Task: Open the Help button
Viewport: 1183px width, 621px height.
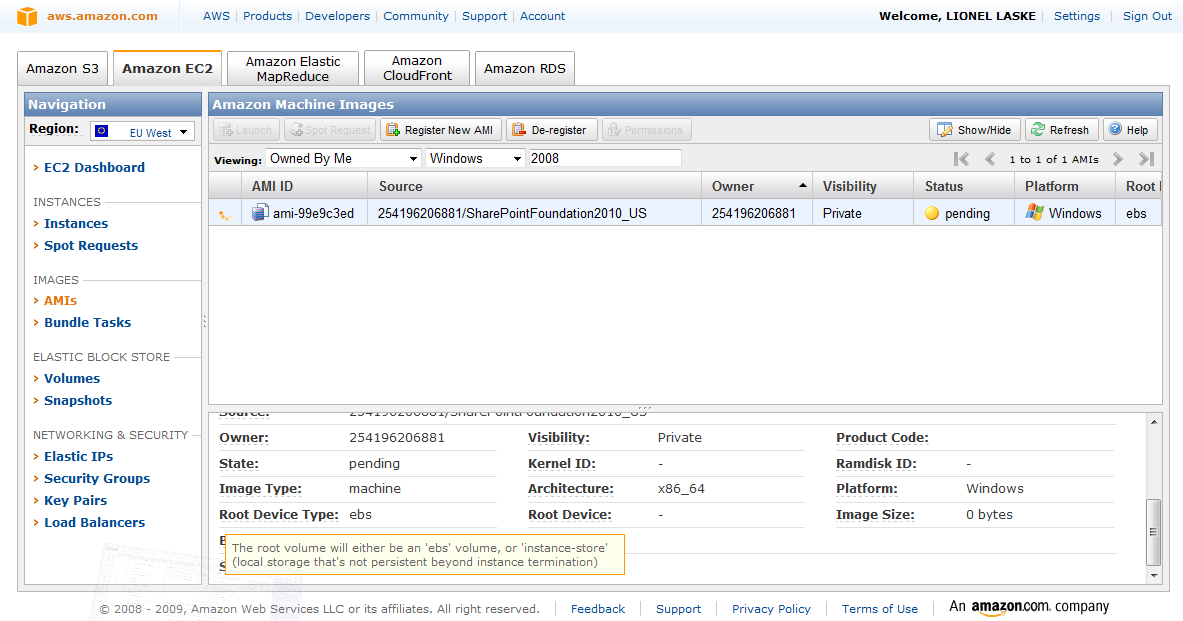Action: (x=1129, y=130)
